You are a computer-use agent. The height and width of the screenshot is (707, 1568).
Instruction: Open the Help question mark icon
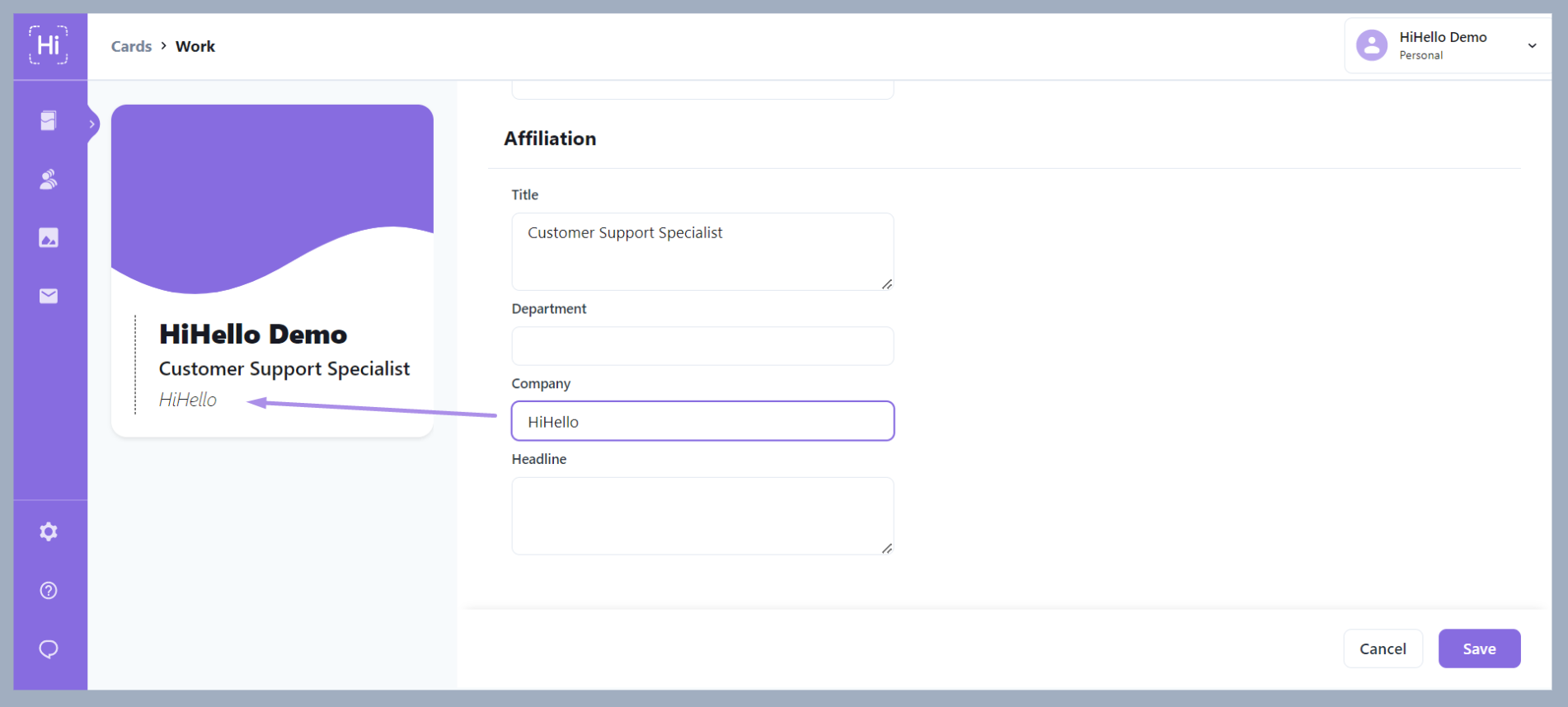point(49,590)
